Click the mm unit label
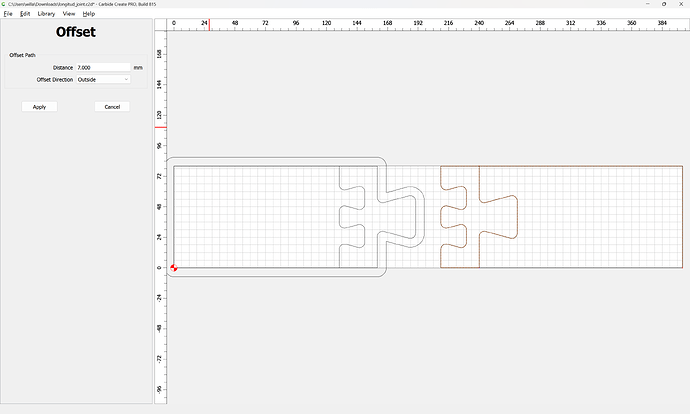This screenshot has height=414, width=690. 138,67
